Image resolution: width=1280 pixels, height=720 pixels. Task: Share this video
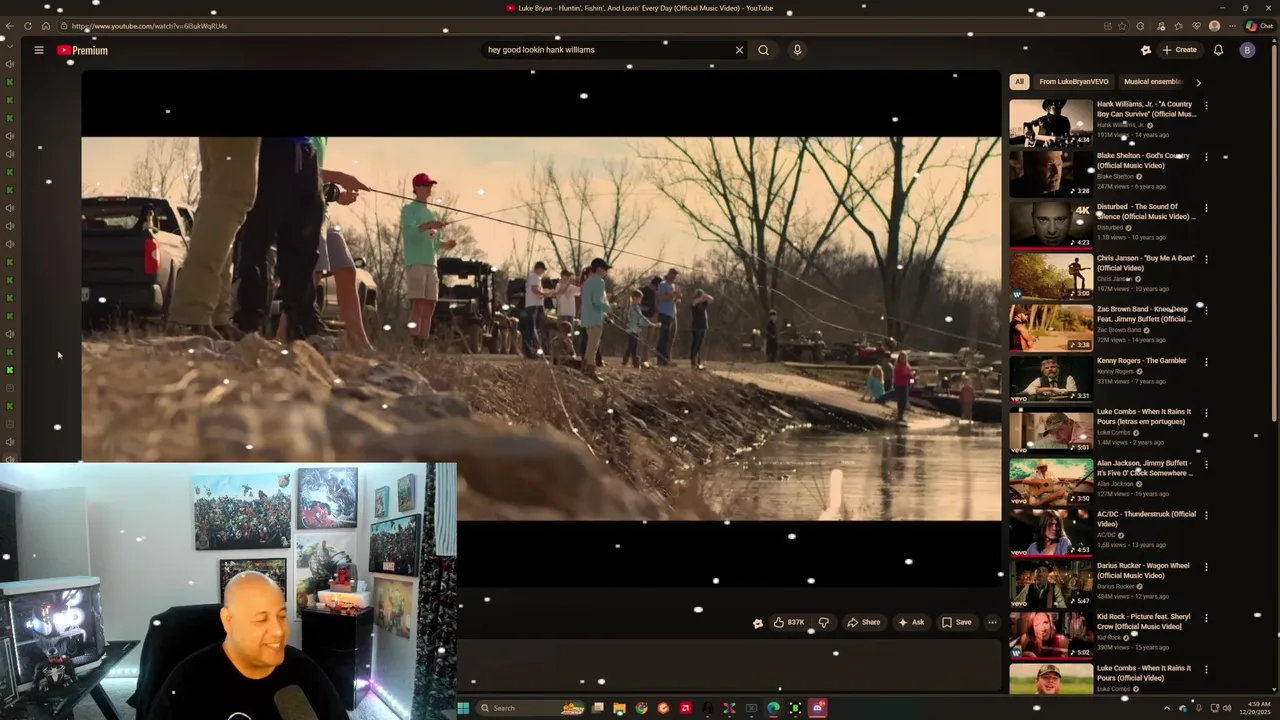pyautogui.click(x=863, y=622)
